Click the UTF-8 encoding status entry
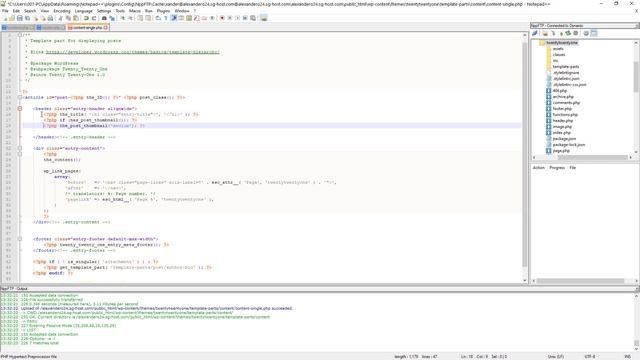 [x=590, y=357]
